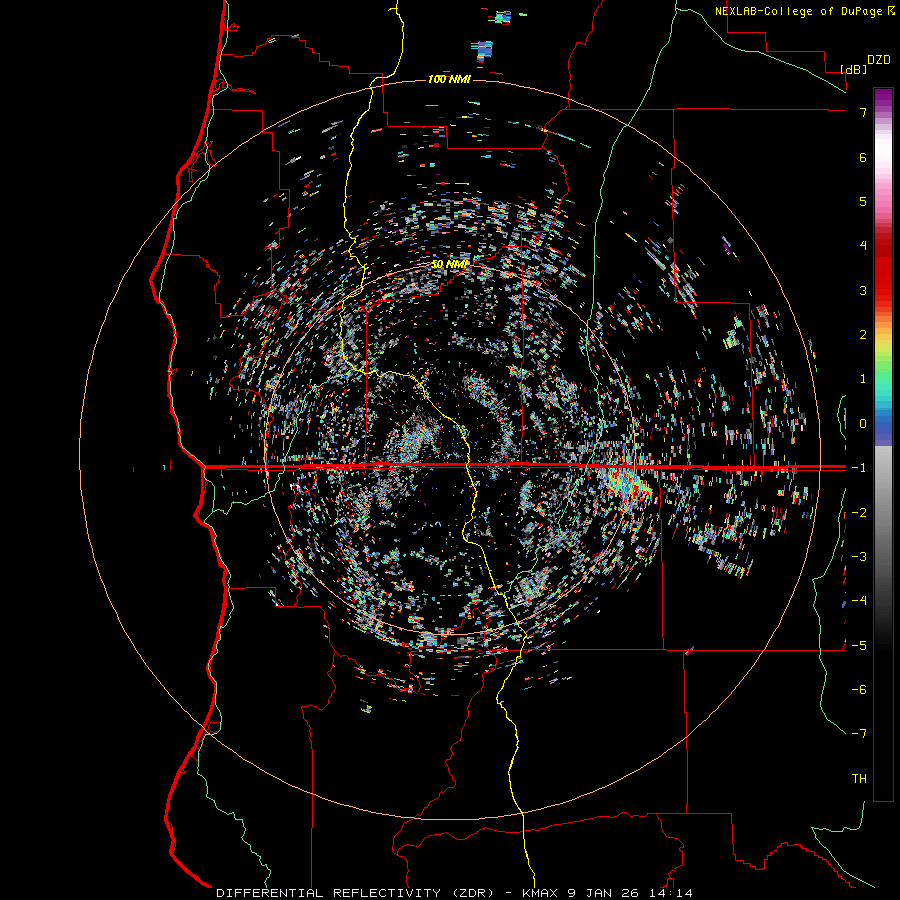Click the 4 value on color scale

point(863,246)
